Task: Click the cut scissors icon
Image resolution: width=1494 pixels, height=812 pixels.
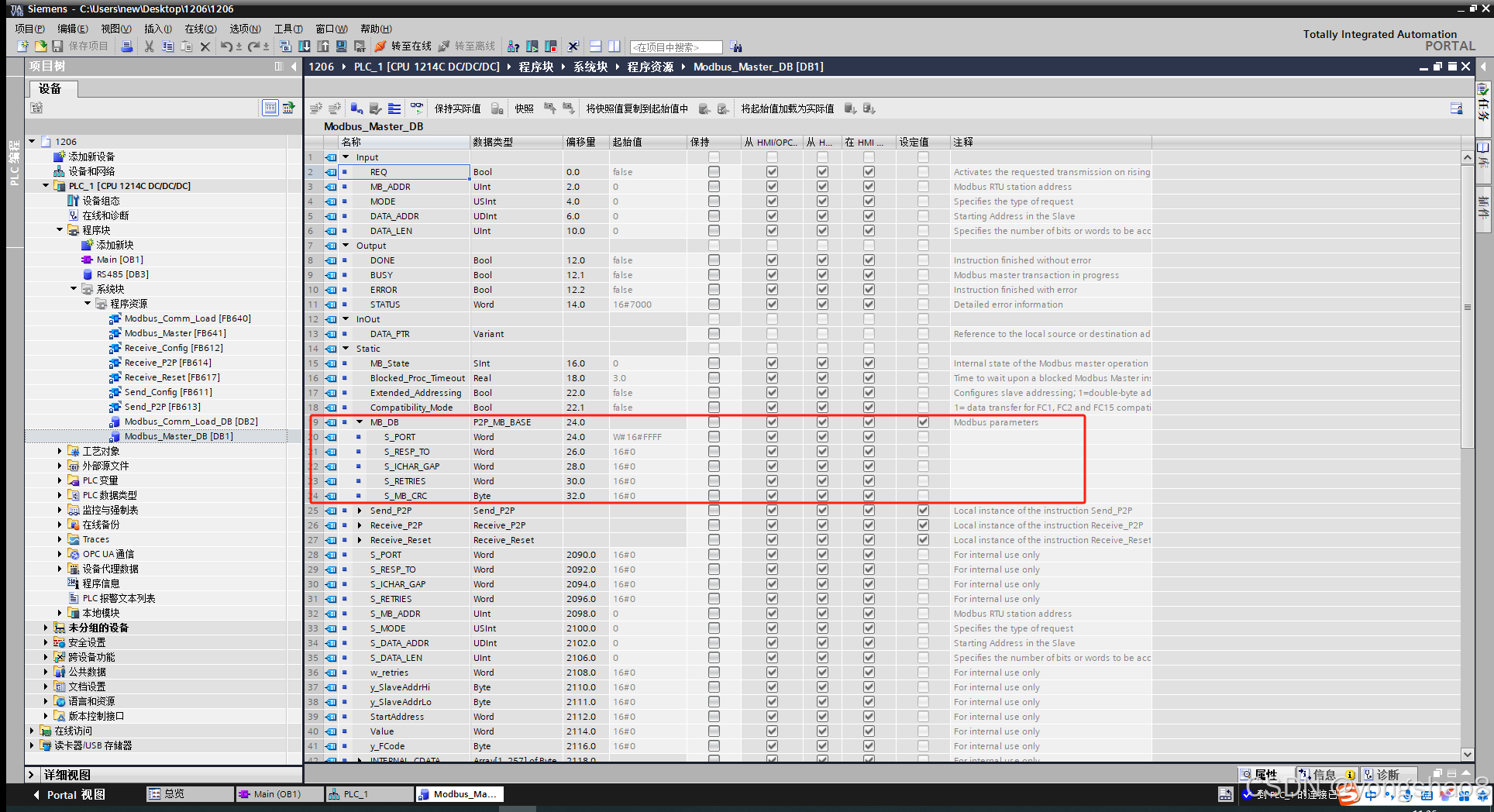Action: coord(150,46)
